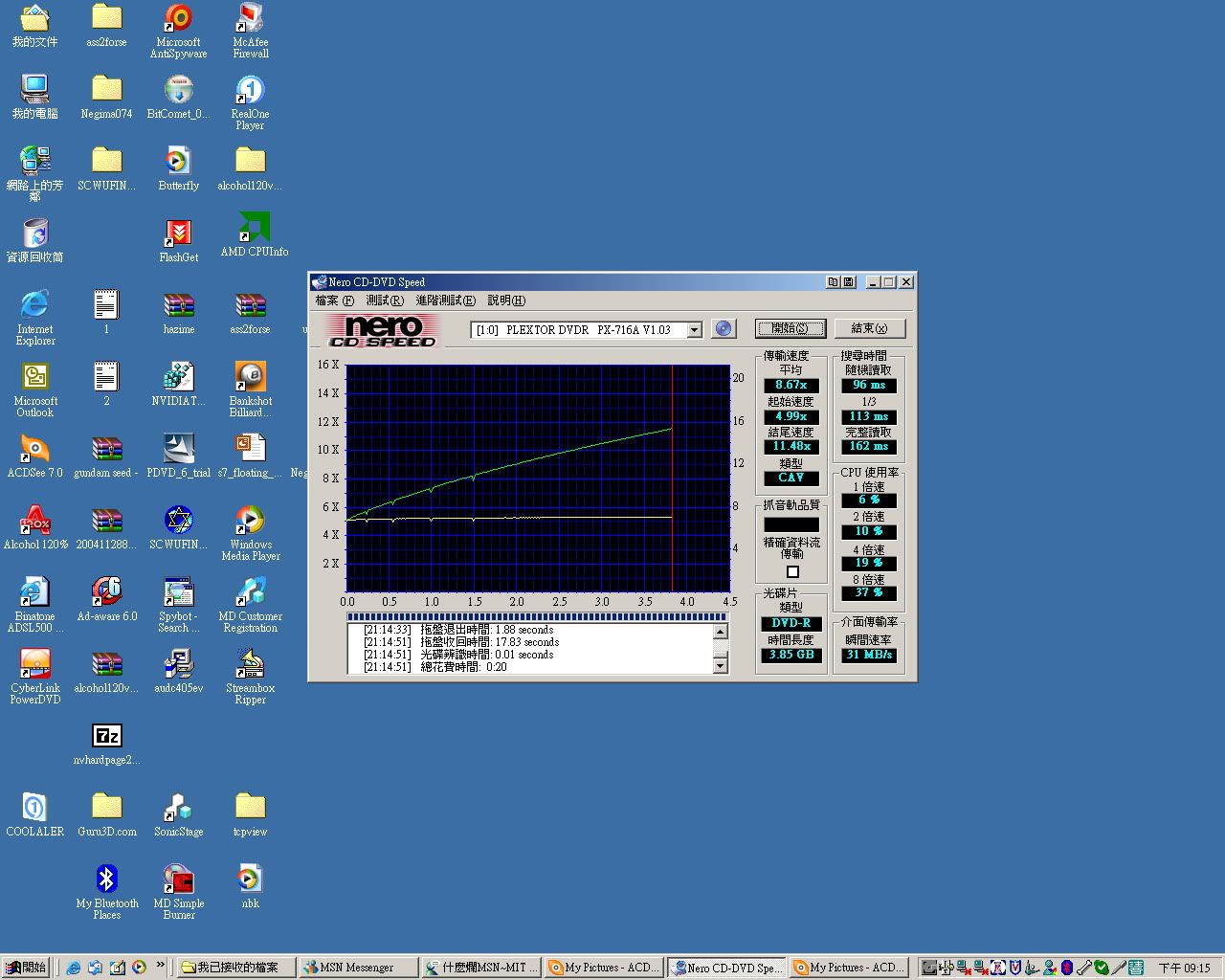Click the Nero test progress bar
Viewport: 1225px width, 980px height.
click(x=538, y=617)
